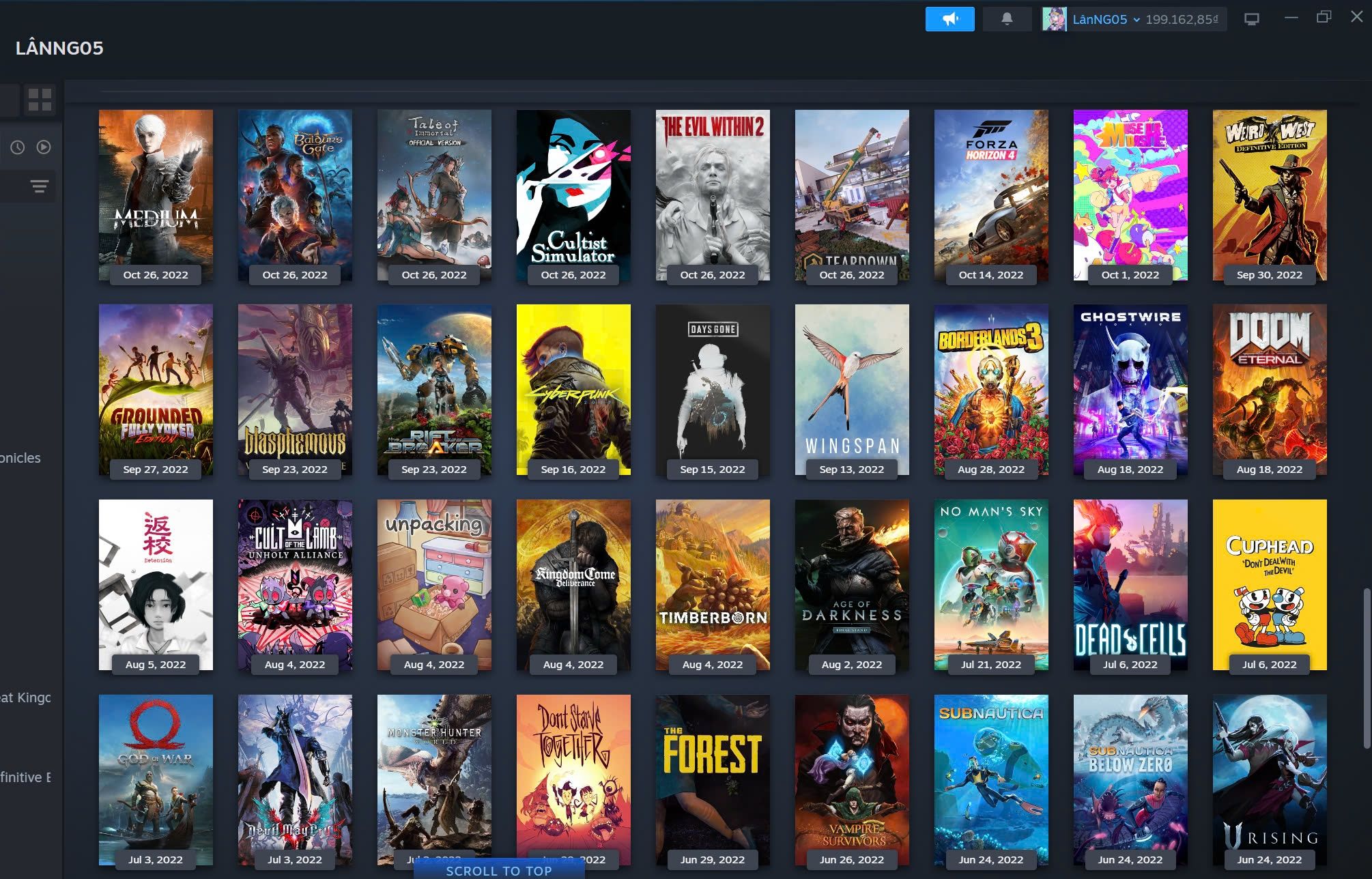1372x879 pixels.
Task: Open The Forest game cover
Action: (x=713, y=780)
